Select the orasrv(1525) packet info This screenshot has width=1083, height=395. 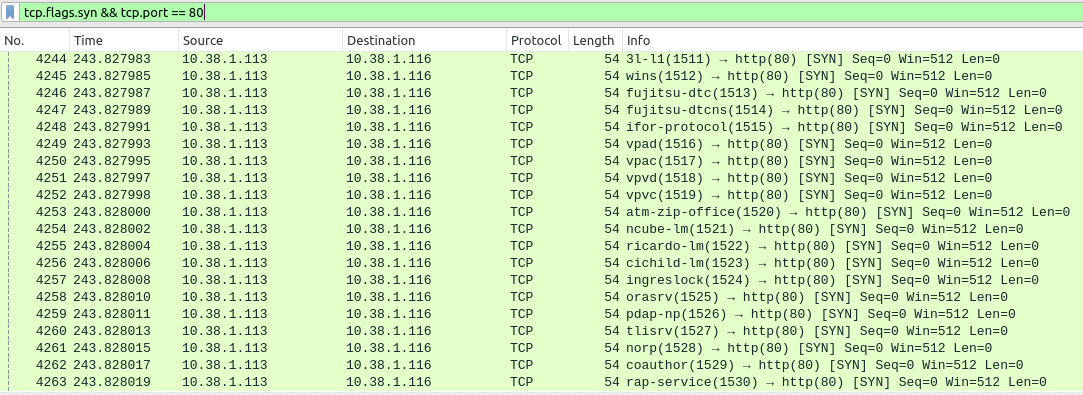[816, 297]
